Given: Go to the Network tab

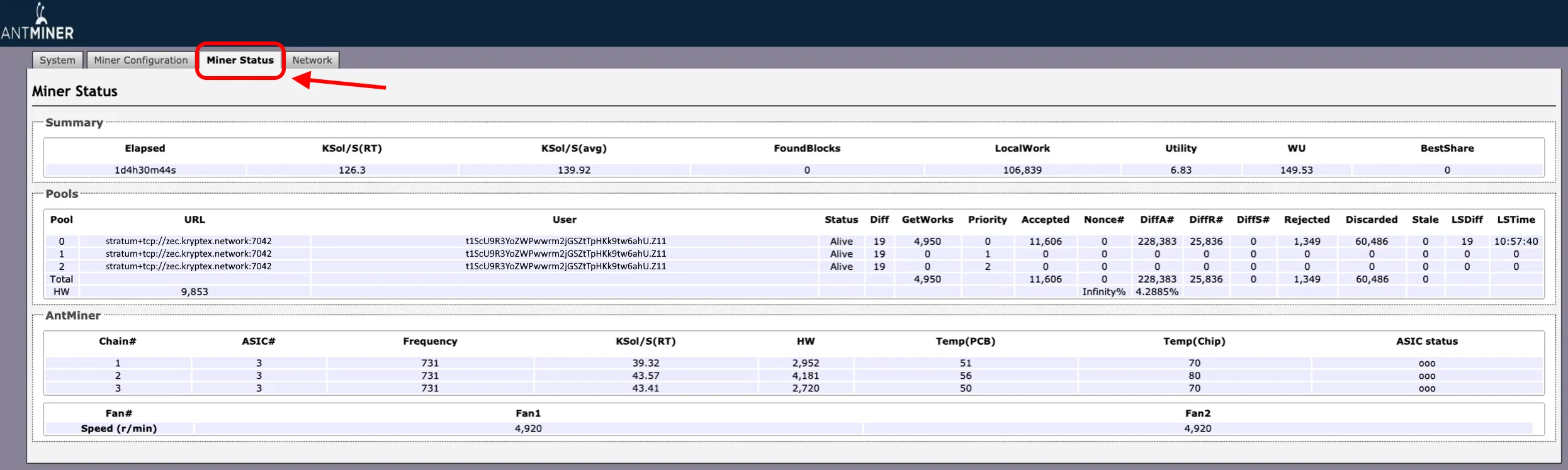Looking at the screenshot, I should pos(312,60).
